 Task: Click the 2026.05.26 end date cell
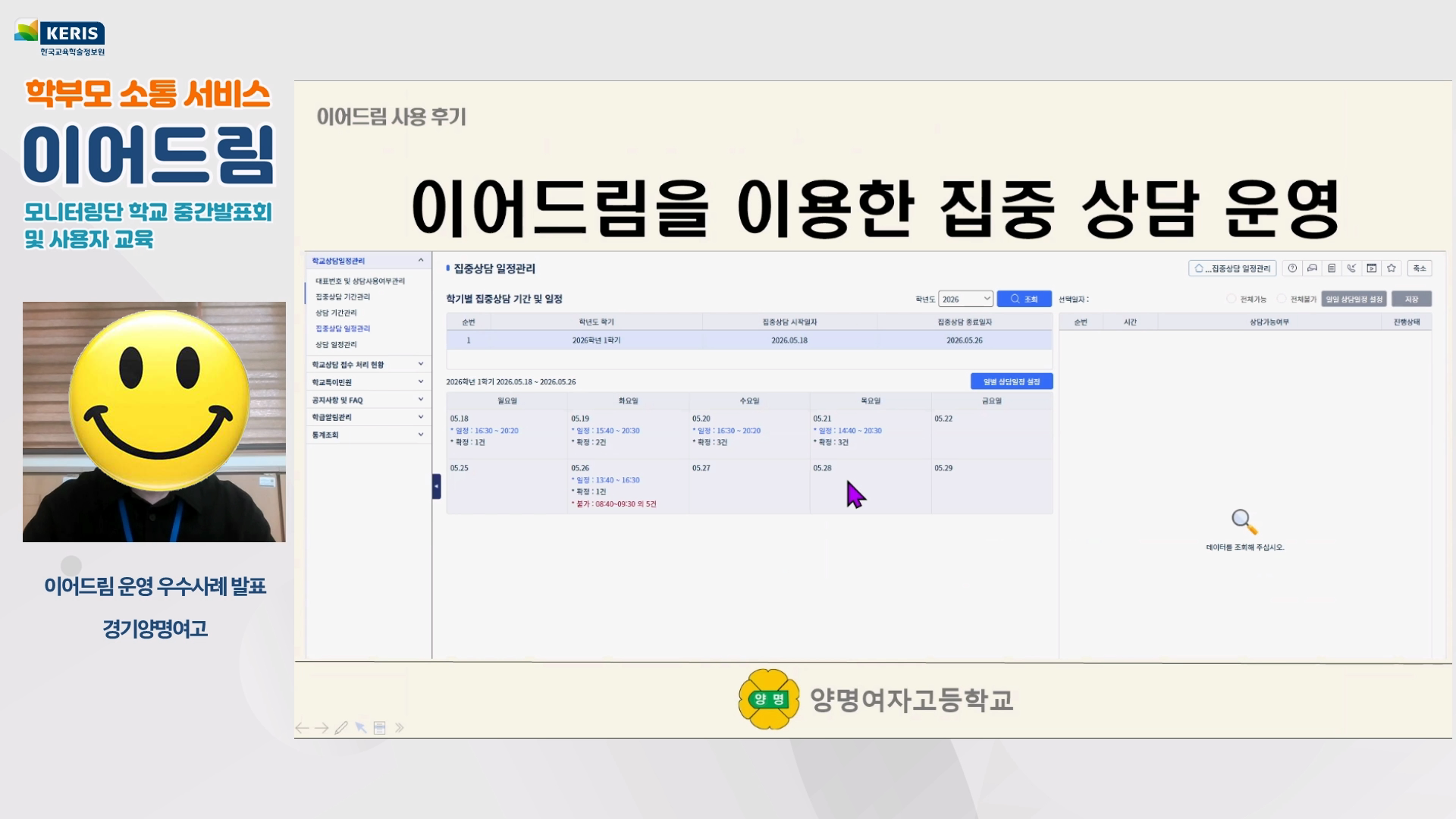(965, 340)
